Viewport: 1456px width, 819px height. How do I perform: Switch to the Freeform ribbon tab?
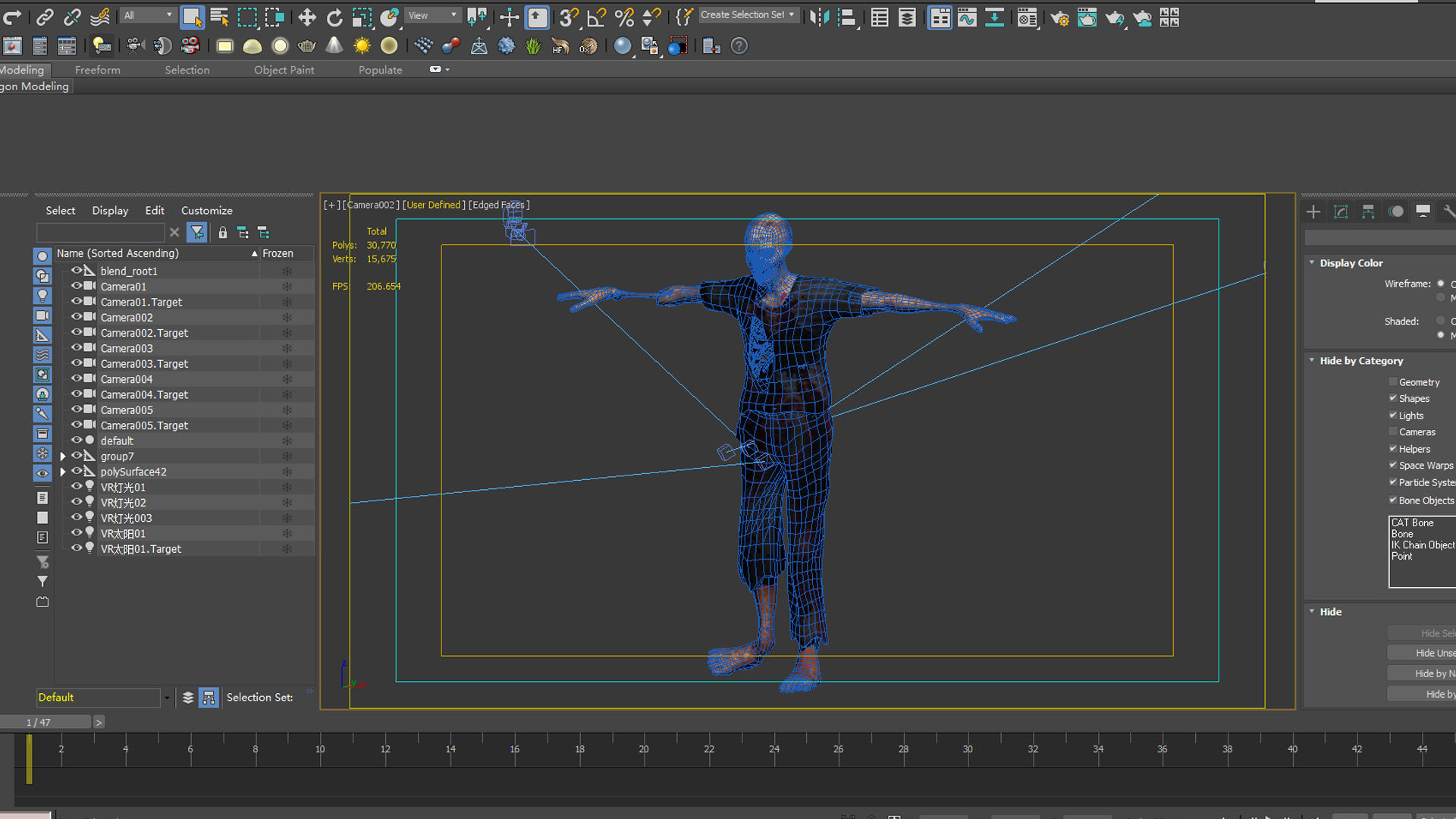(97, 70)
